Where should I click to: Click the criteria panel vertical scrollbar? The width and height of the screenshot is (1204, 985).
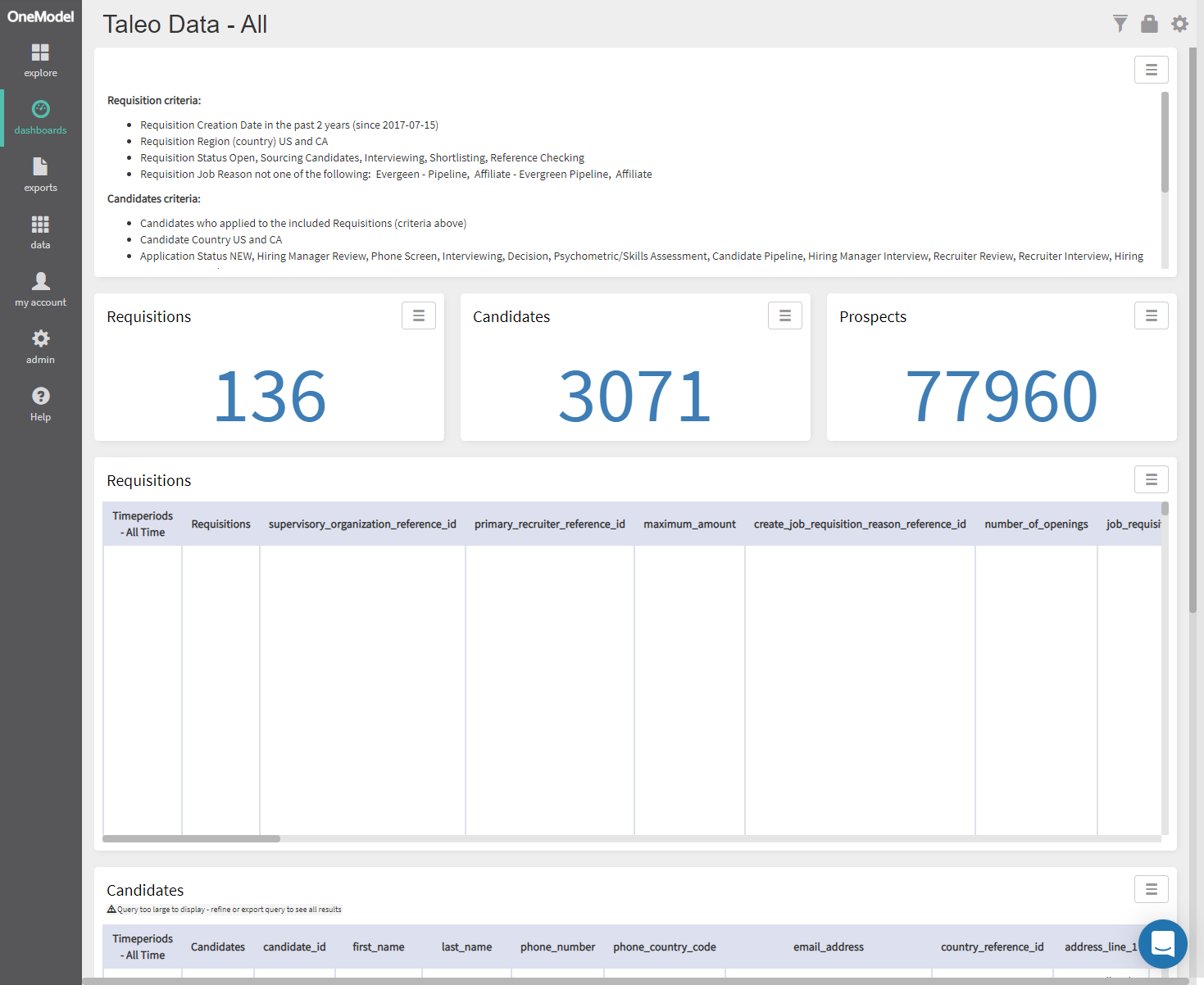pyautogui.click(x=1165, y=143)
